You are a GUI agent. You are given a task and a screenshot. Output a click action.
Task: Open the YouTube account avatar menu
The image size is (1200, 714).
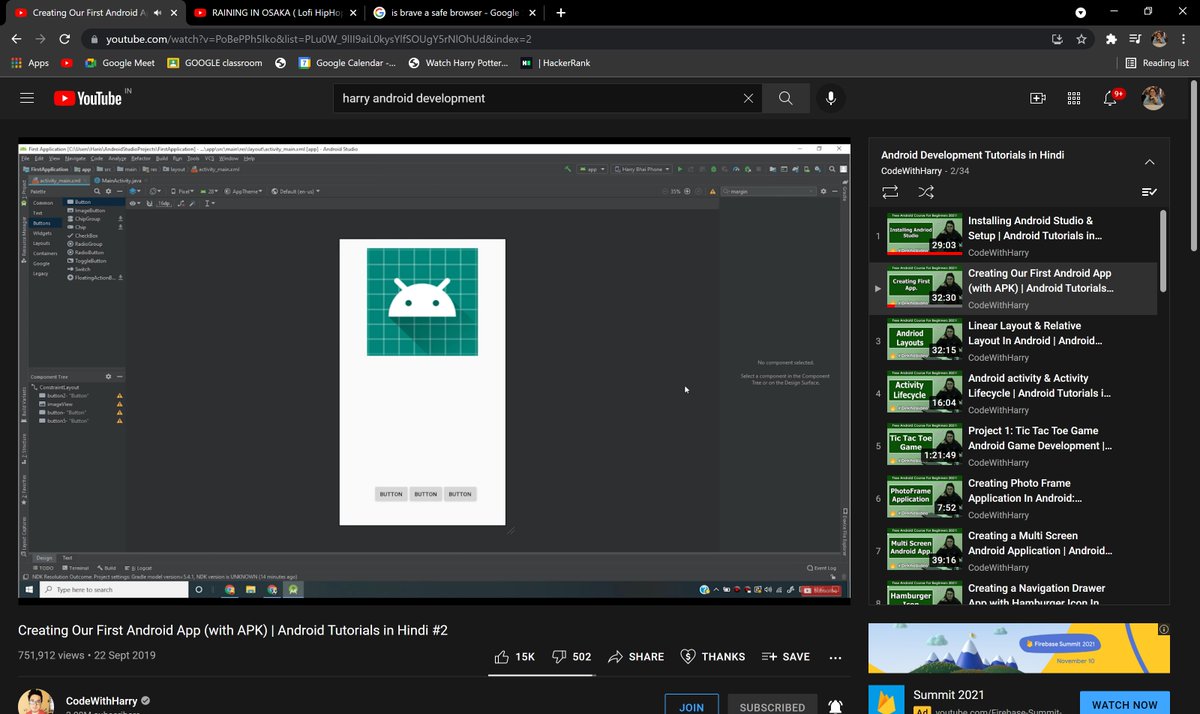[x=1153, y=98]
